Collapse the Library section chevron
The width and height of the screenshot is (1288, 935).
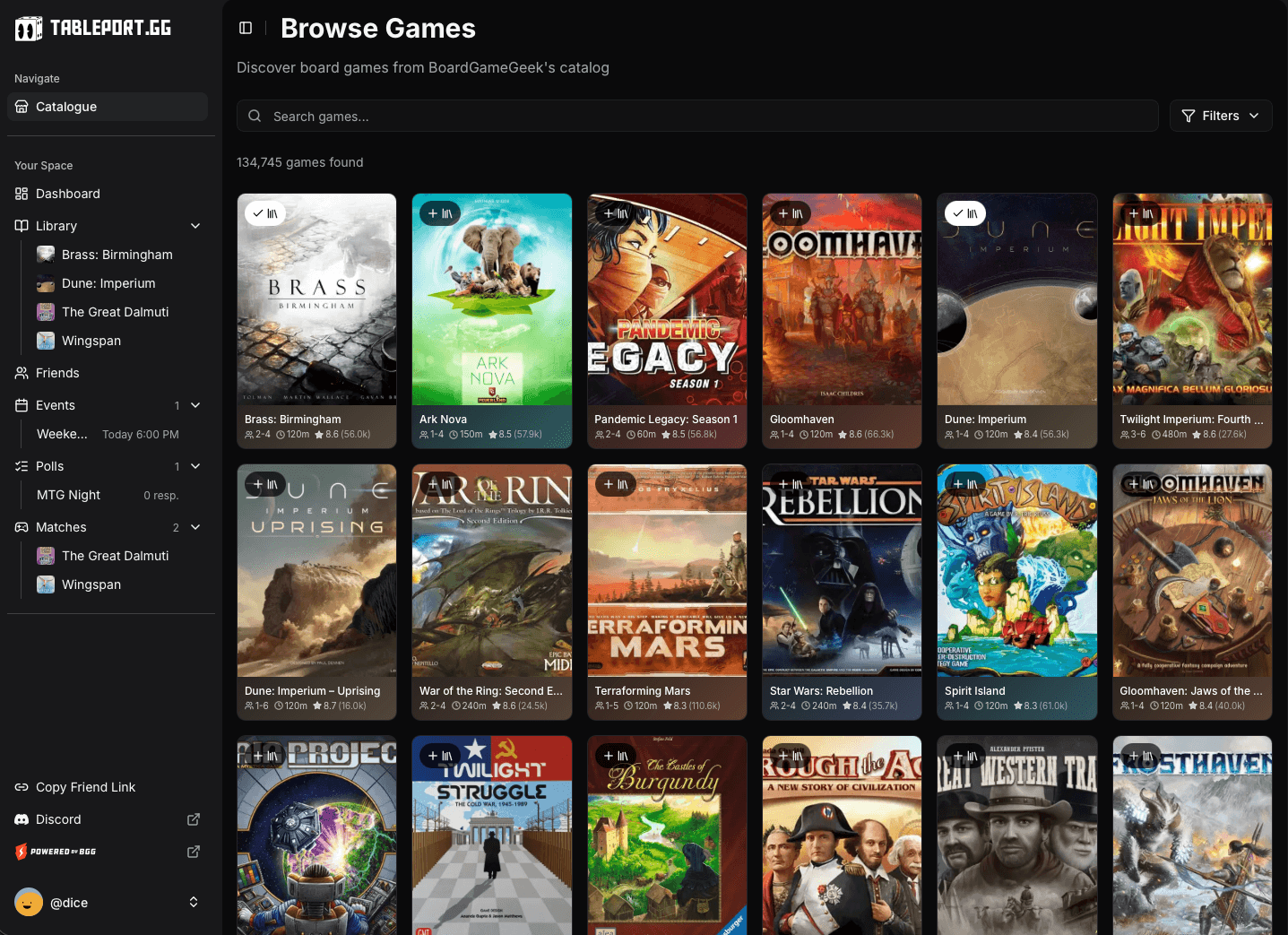195,226
